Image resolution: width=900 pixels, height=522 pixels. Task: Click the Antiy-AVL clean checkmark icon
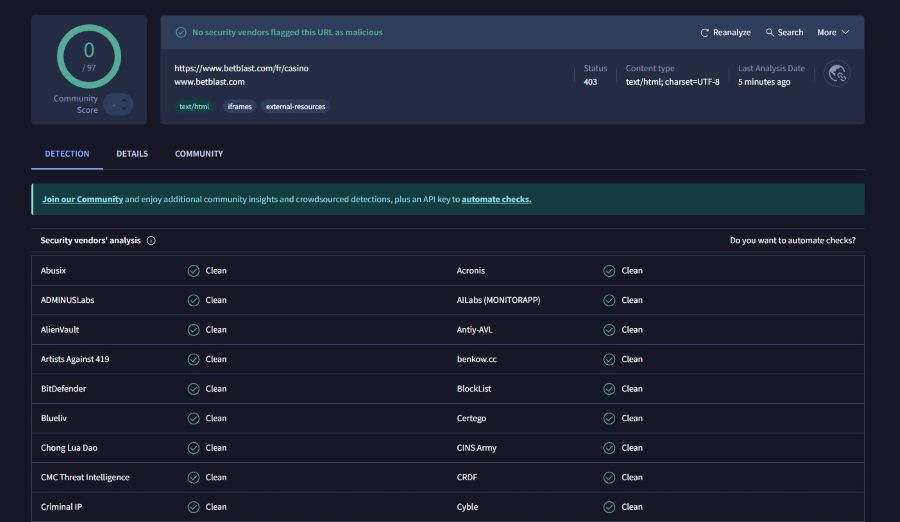(609, 330)
